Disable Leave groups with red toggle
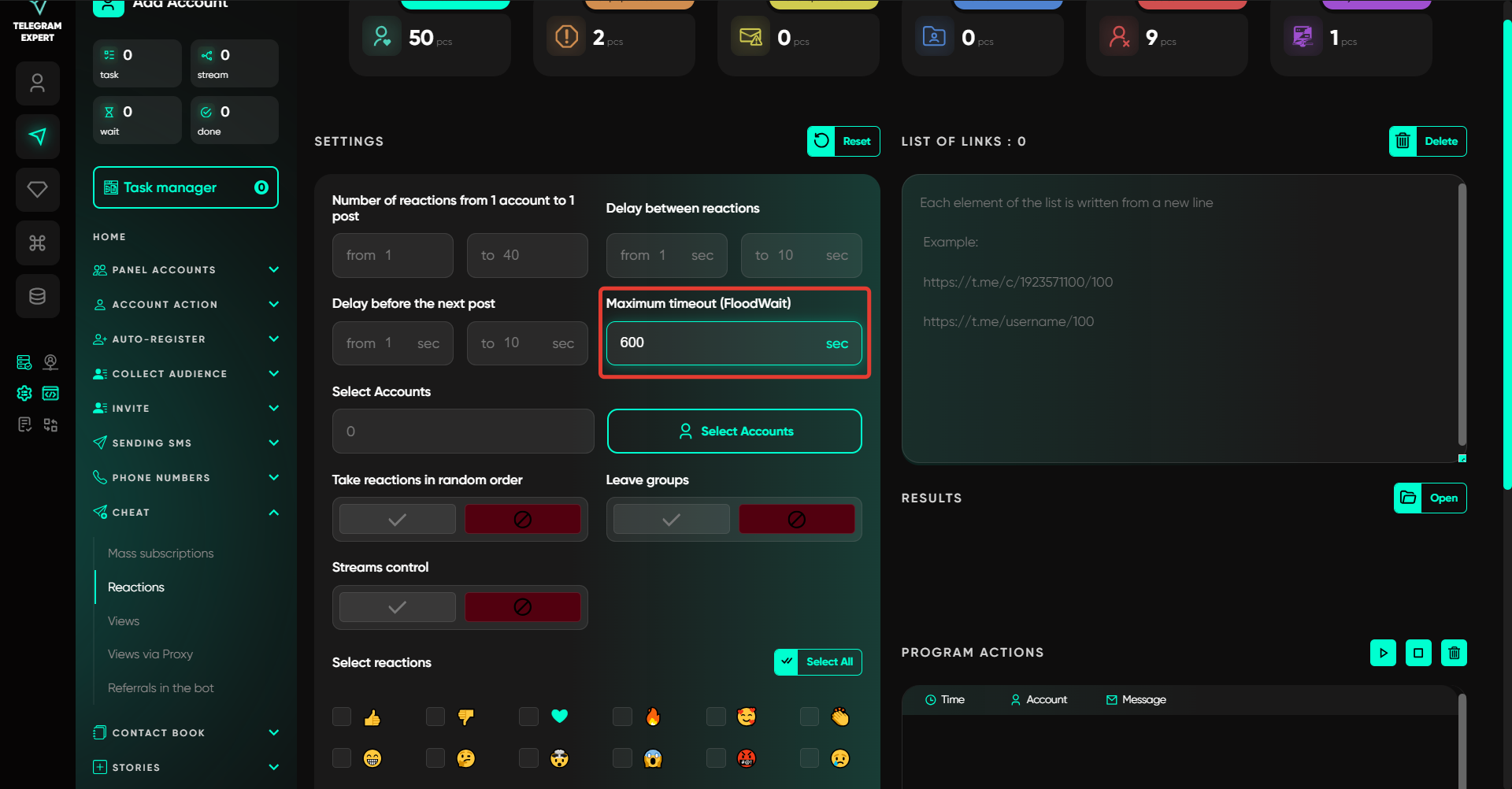 796,520
